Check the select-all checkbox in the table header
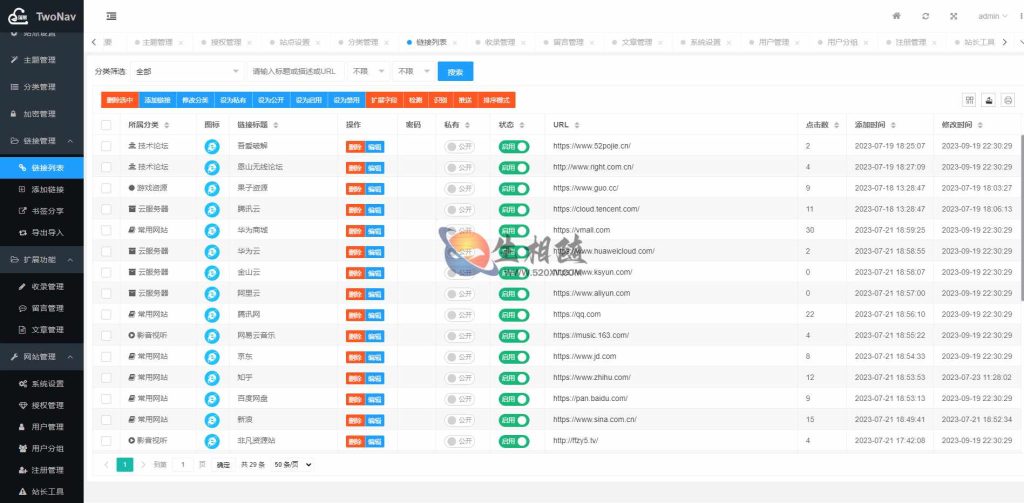Viewport: 1024px width, 503px height. 106,125
